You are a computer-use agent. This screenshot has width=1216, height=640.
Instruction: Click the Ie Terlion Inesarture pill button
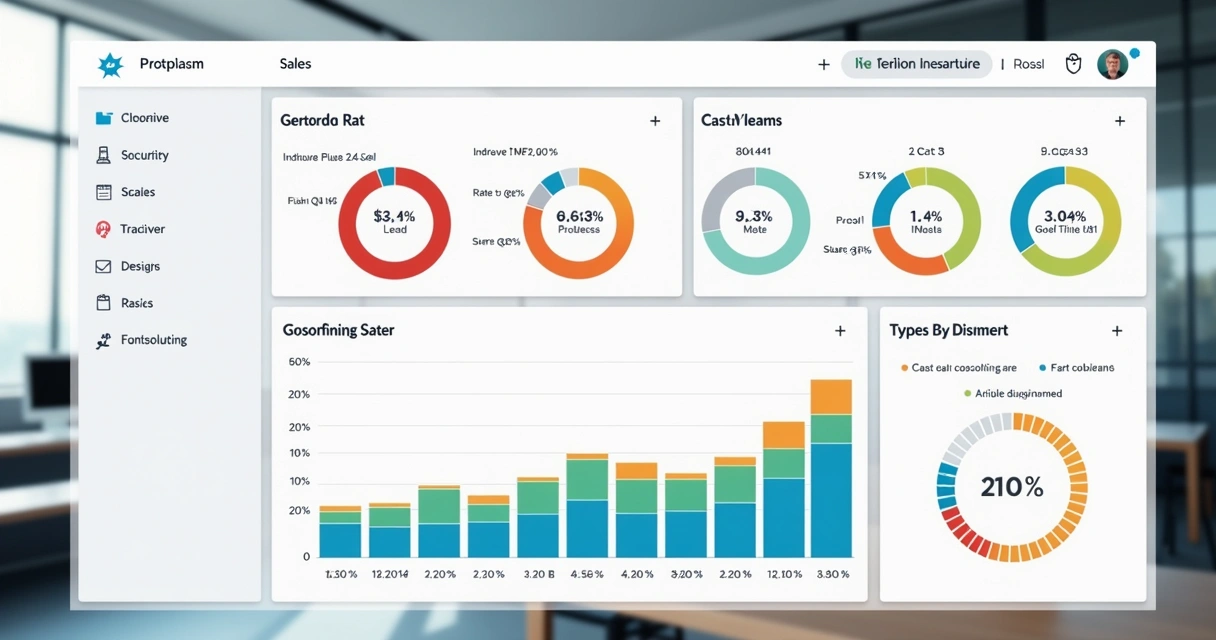pos(916,63)
